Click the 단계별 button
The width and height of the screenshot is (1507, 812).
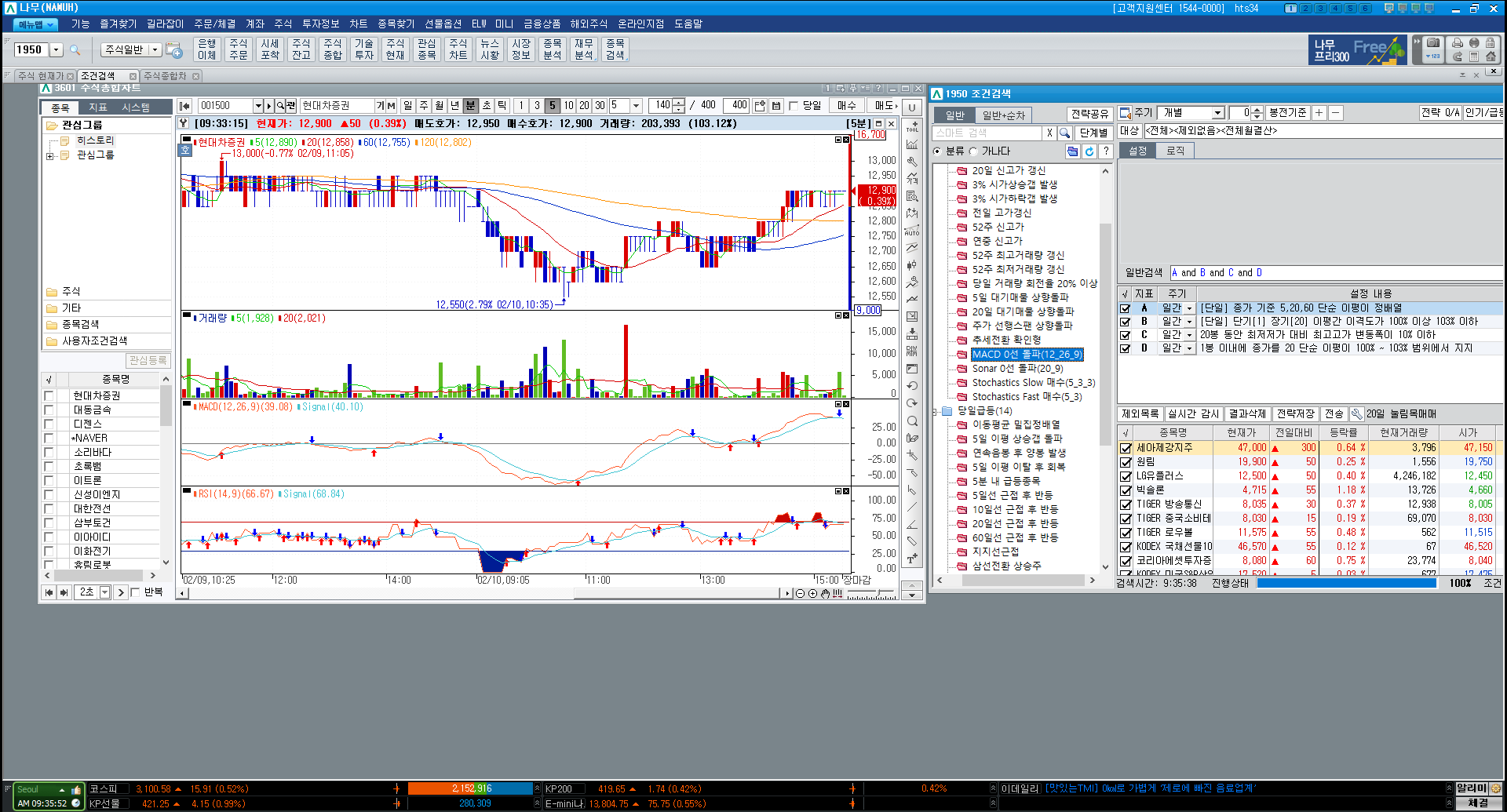1093,133
